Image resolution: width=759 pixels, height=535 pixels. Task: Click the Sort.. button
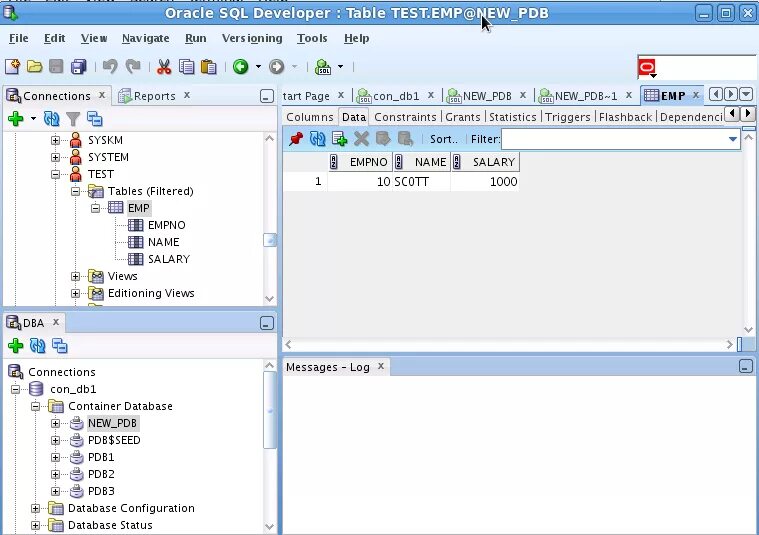point(443,139)
